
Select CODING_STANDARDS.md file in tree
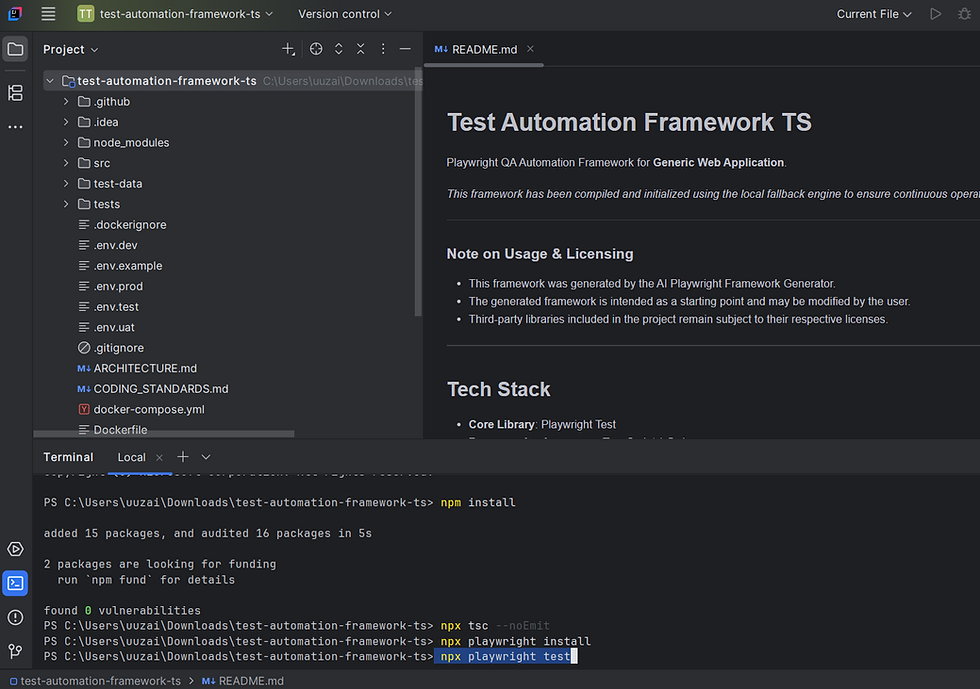153,389
